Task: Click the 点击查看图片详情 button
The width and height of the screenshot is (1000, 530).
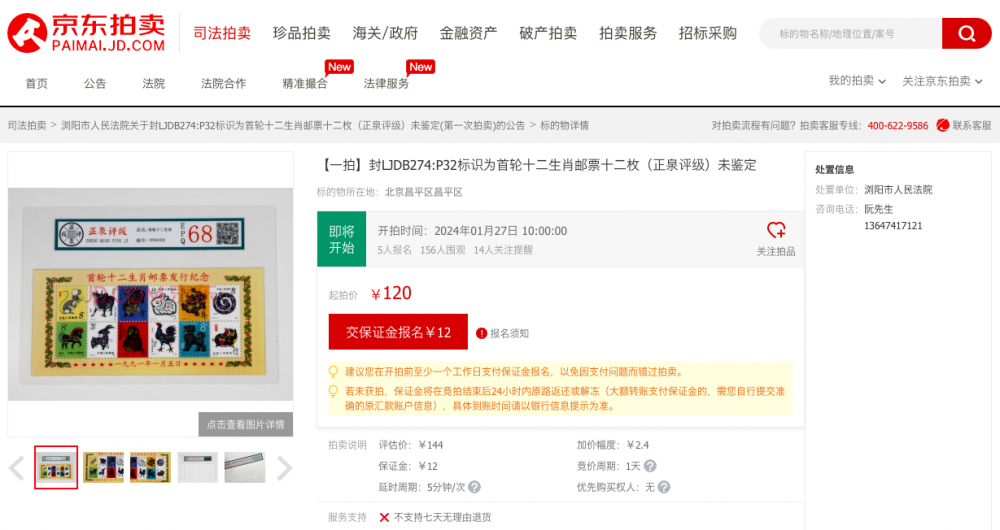Action: (246, 424)
